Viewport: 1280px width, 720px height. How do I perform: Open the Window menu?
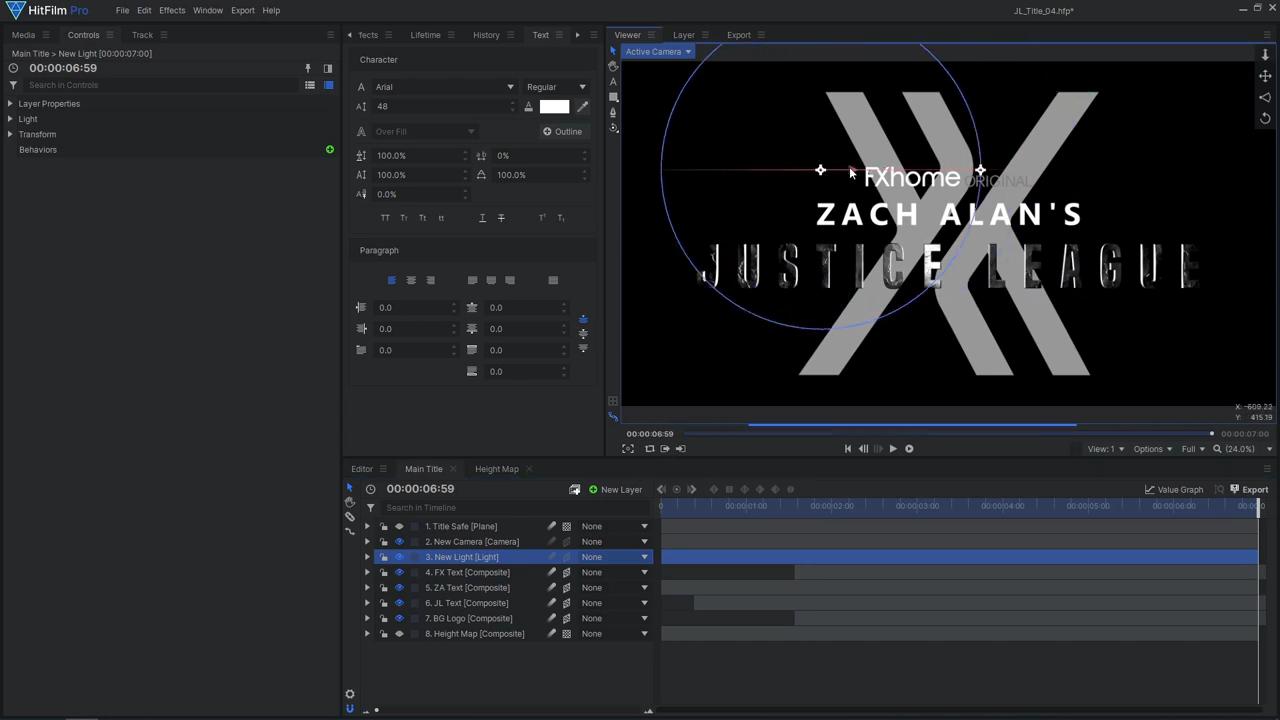pyautogui.click(x=208, y=10)
